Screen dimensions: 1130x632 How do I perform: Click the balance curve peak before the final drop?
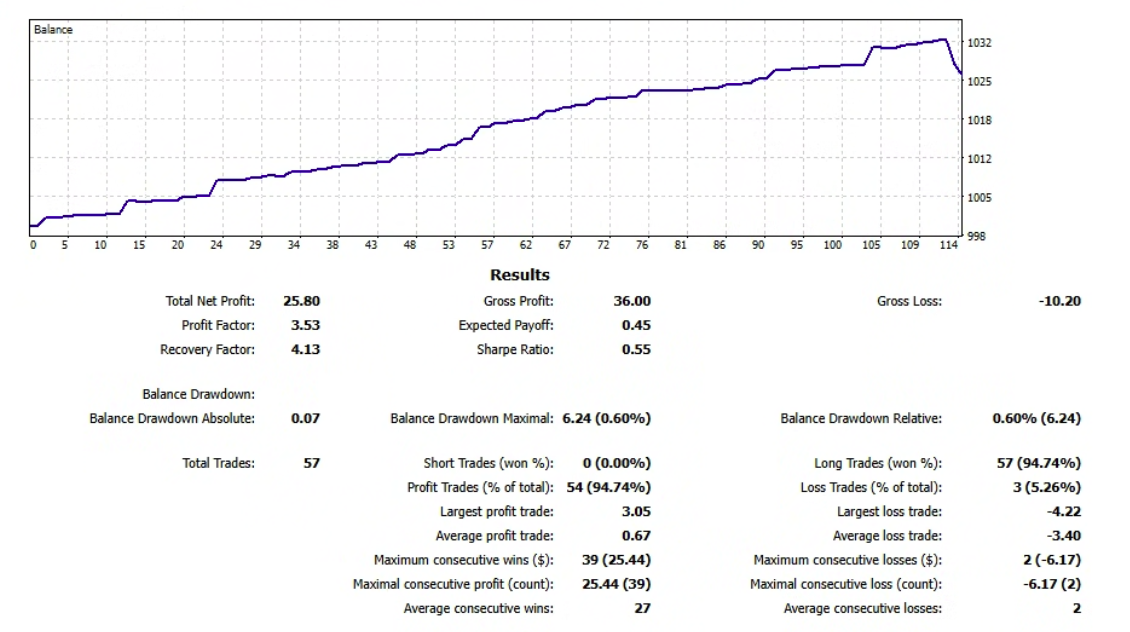[944, 40]
